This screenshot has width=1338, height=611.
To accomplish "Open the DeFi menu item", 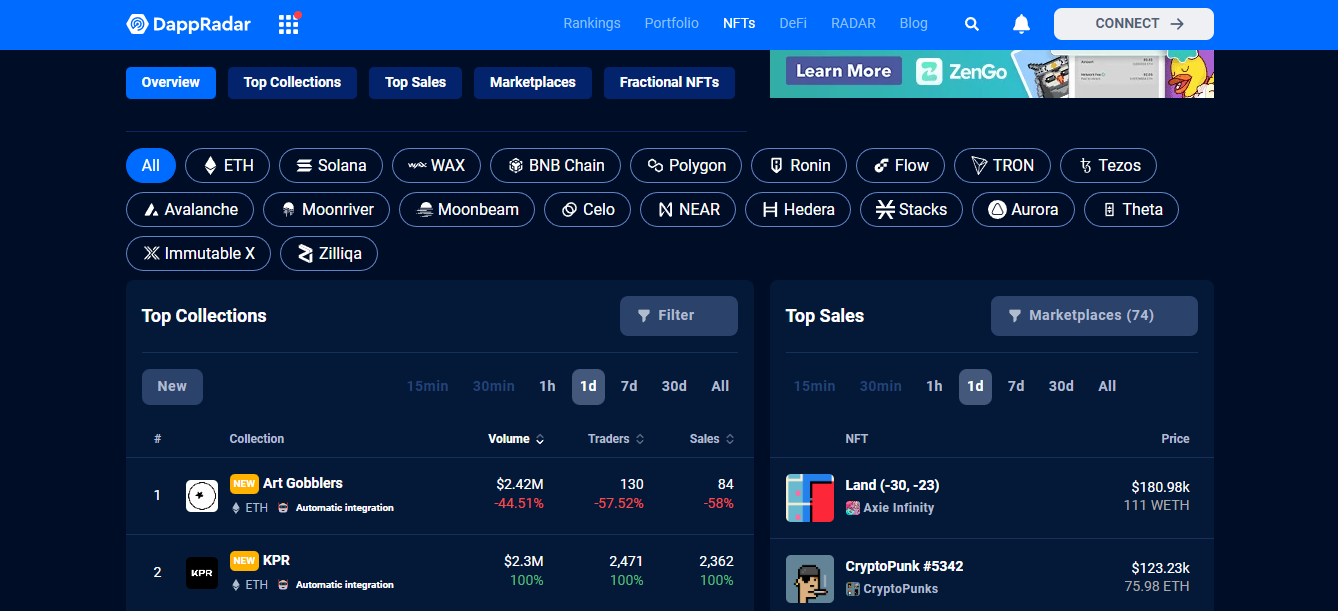I will (x=793, y=23).
